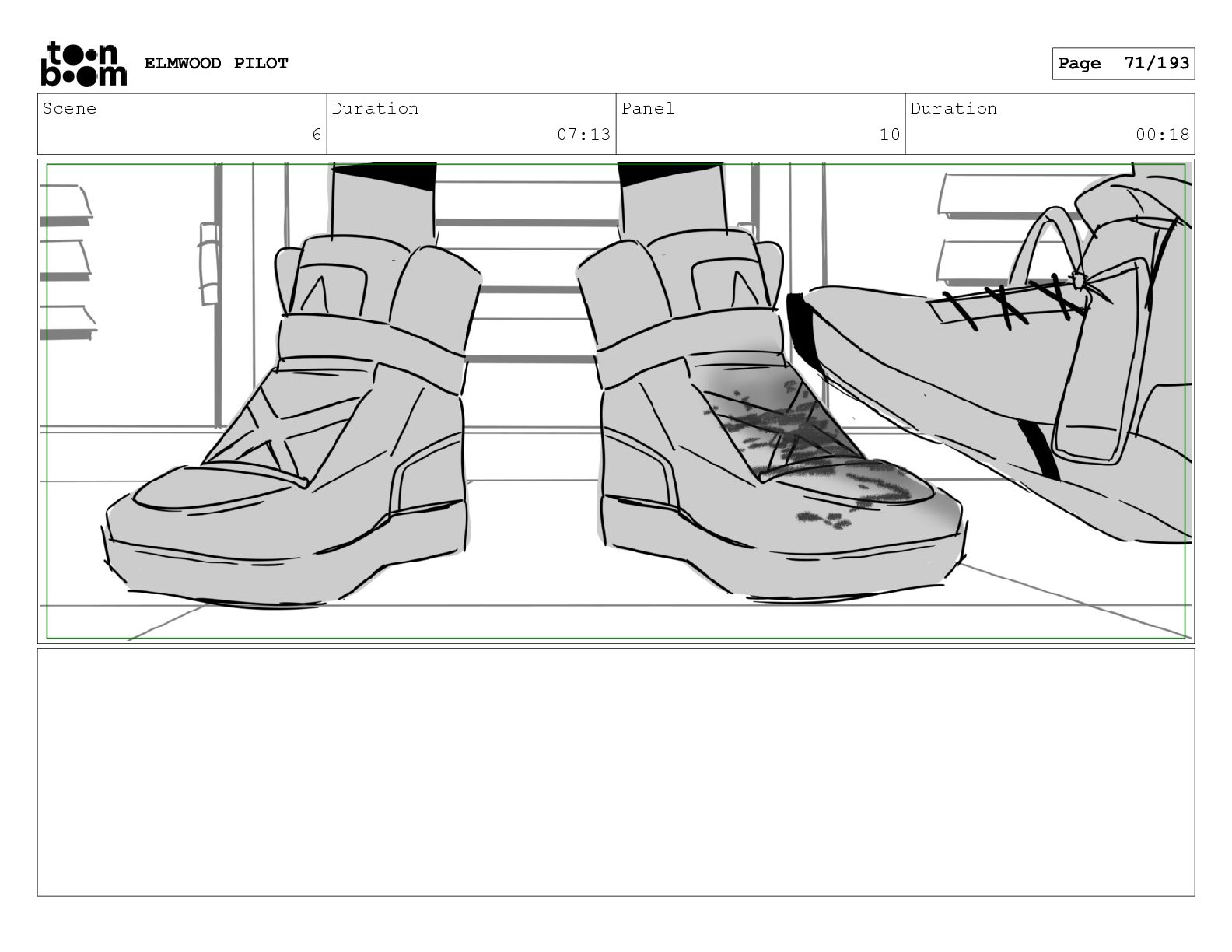Click the 'Page 71/193' box
The width and height of the screenshot is (1232, 952).
tap(1123, 64)
